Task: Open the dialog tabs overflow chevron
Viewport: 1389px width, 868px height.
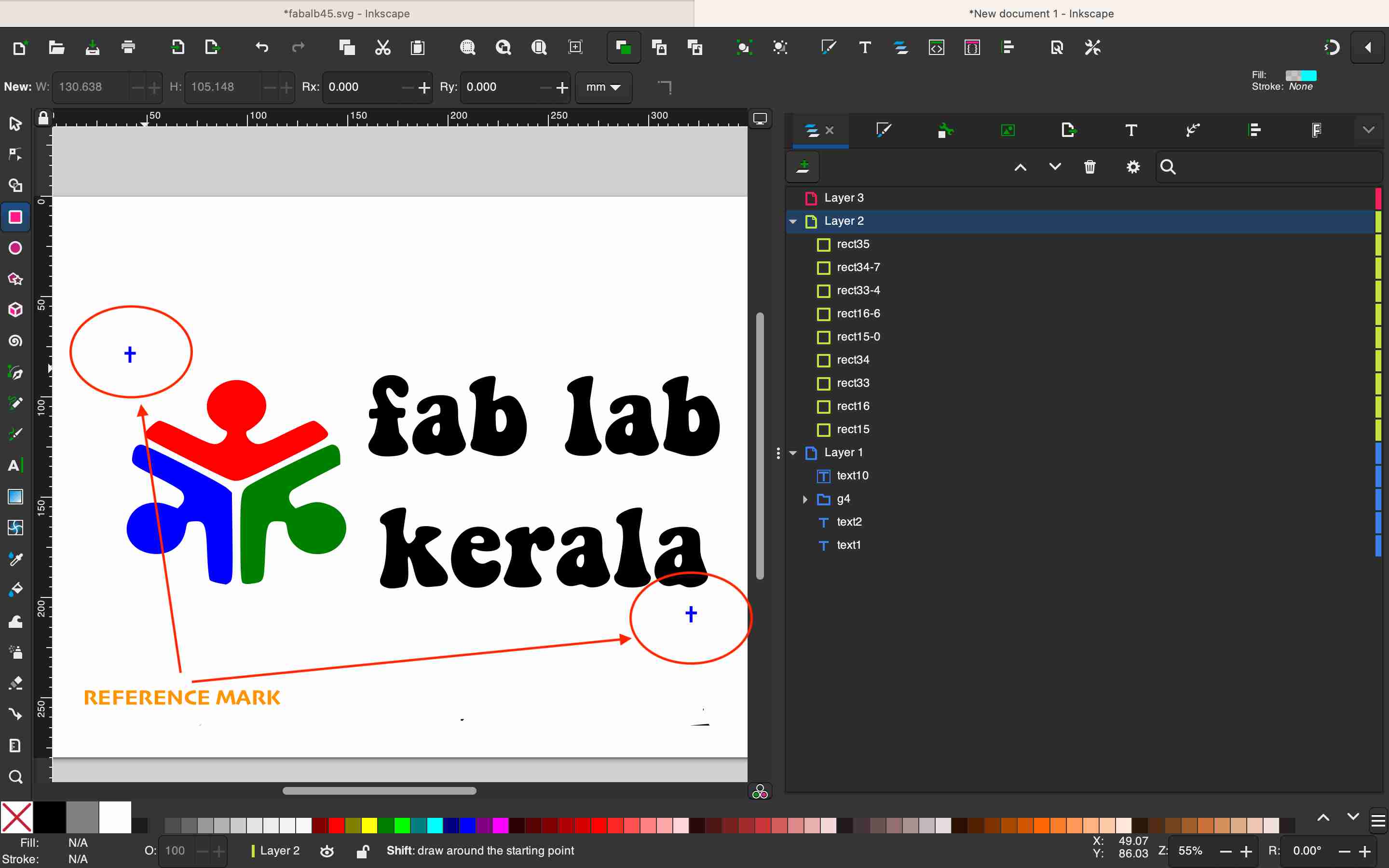Action: point(1368,130)
